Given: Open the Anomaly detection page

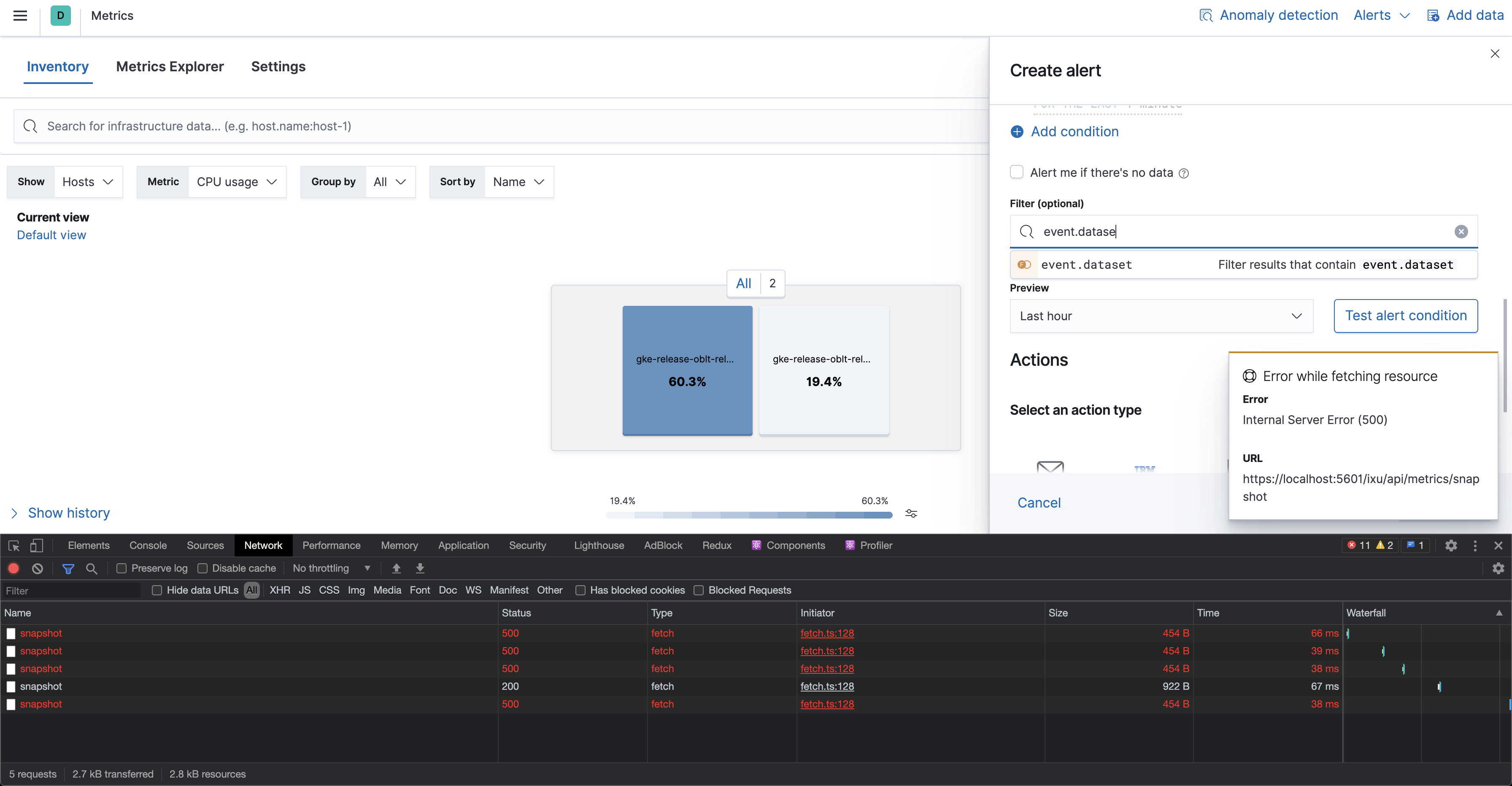Looking at the screenshot, I should click(1278, 15).
